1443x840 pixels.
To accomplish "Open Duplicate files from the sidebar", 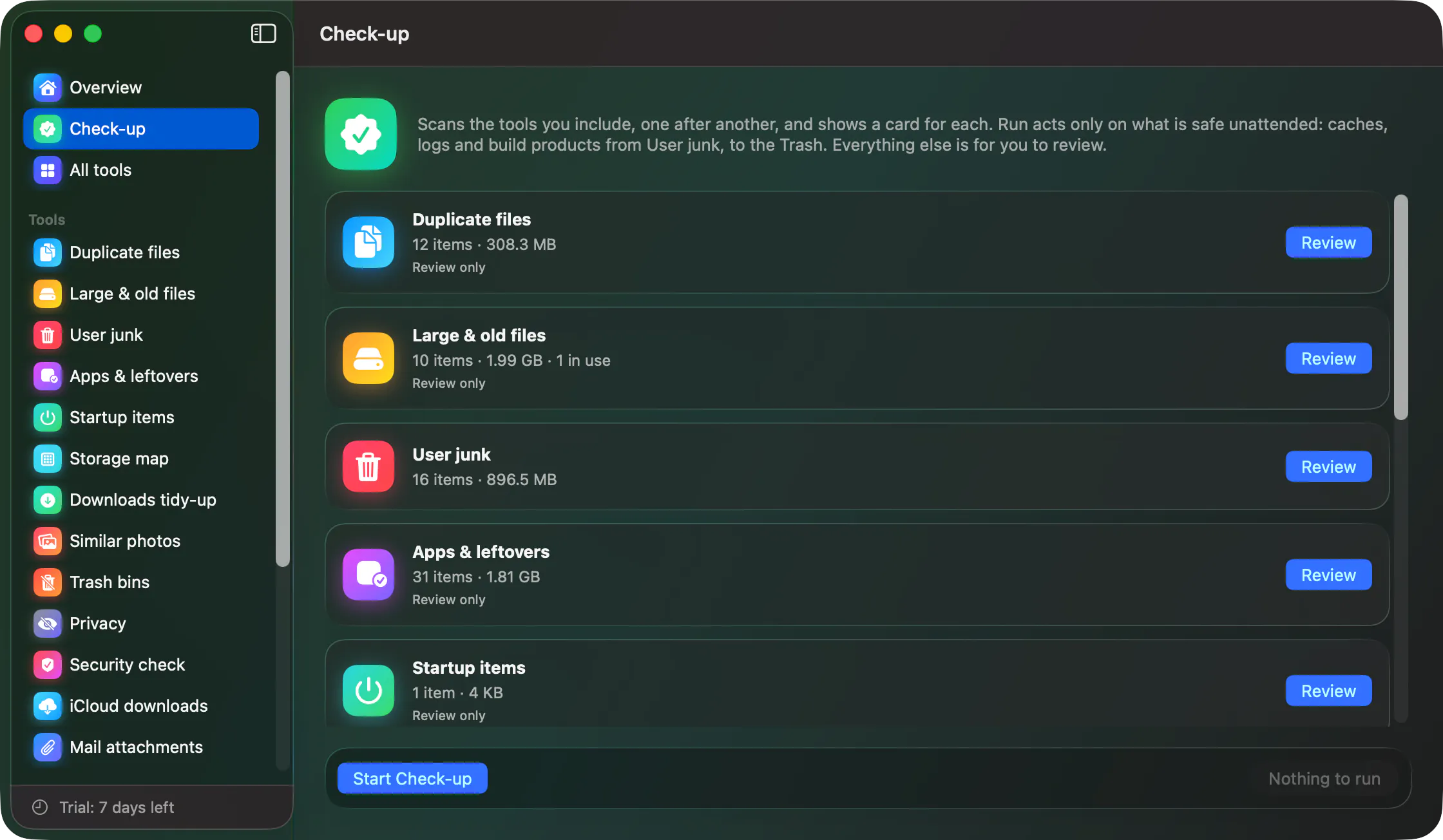I will pyautogui.click(x=141, y=253).
